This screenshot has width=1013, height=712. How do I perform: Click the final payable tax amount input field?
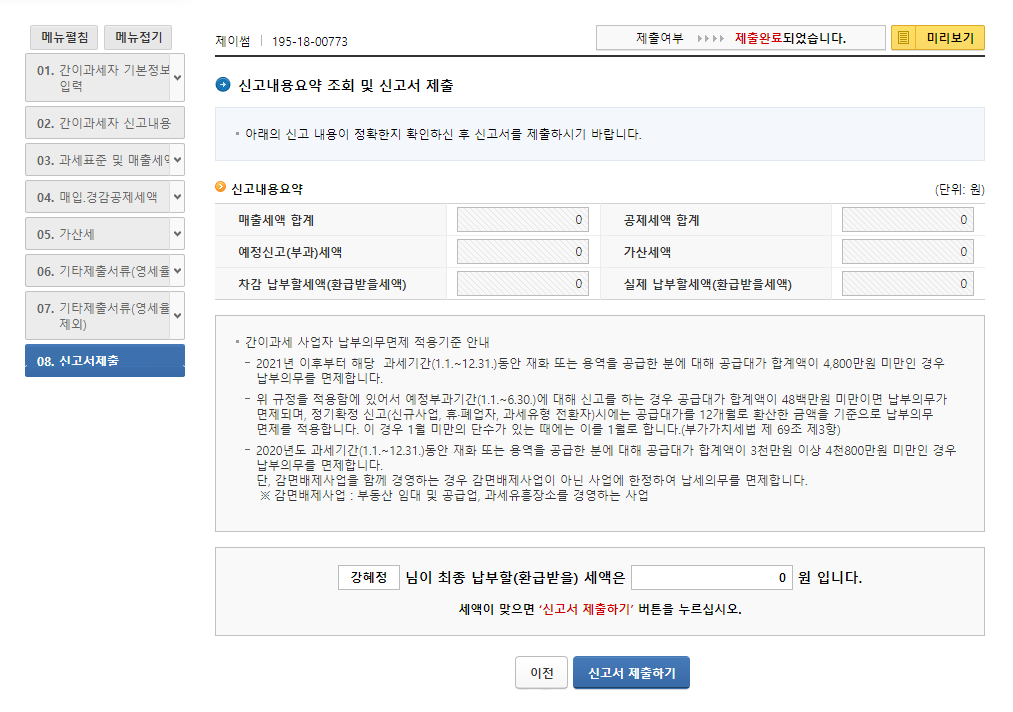[x=711, y=577]
